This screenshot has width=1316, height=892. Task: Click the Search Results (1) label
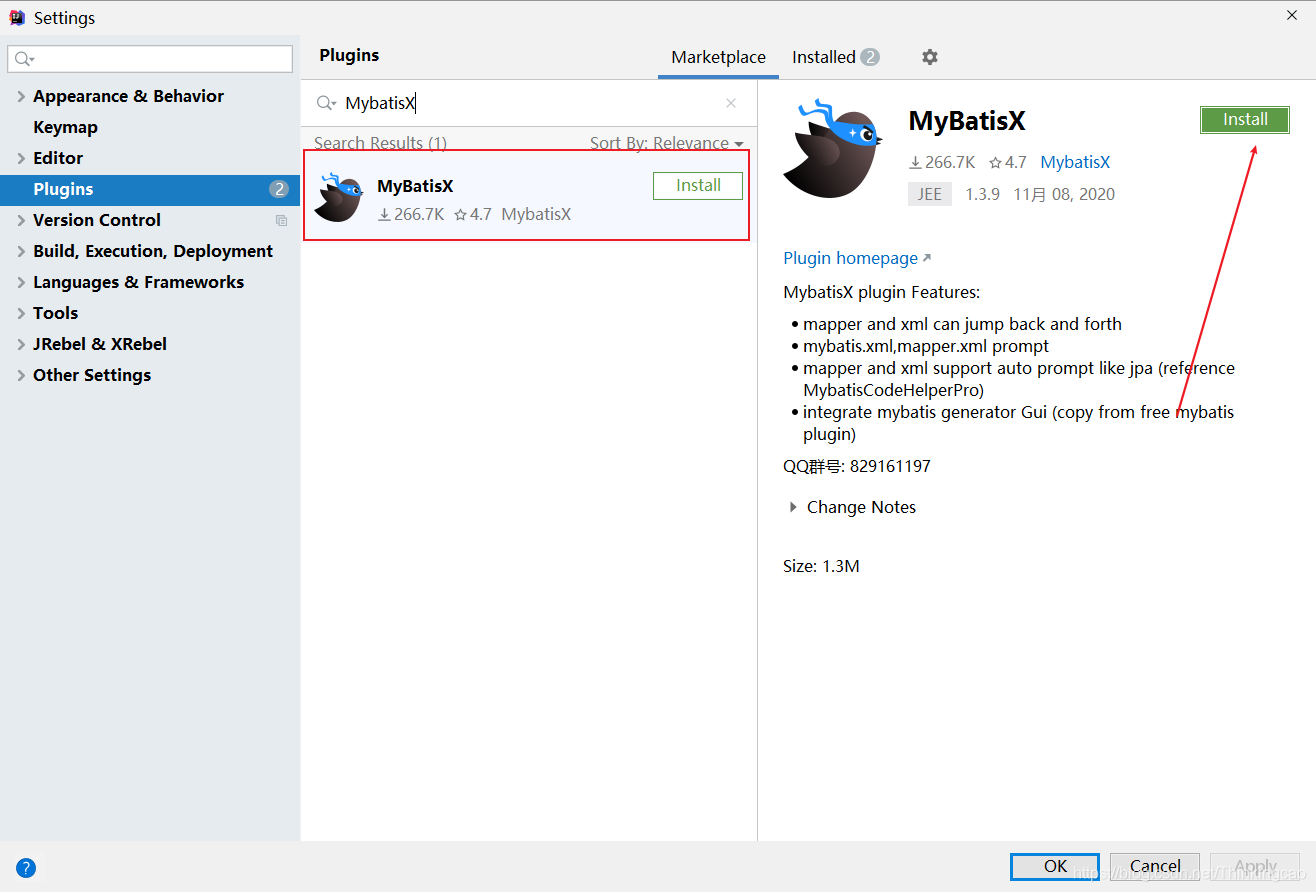point(380,143)
